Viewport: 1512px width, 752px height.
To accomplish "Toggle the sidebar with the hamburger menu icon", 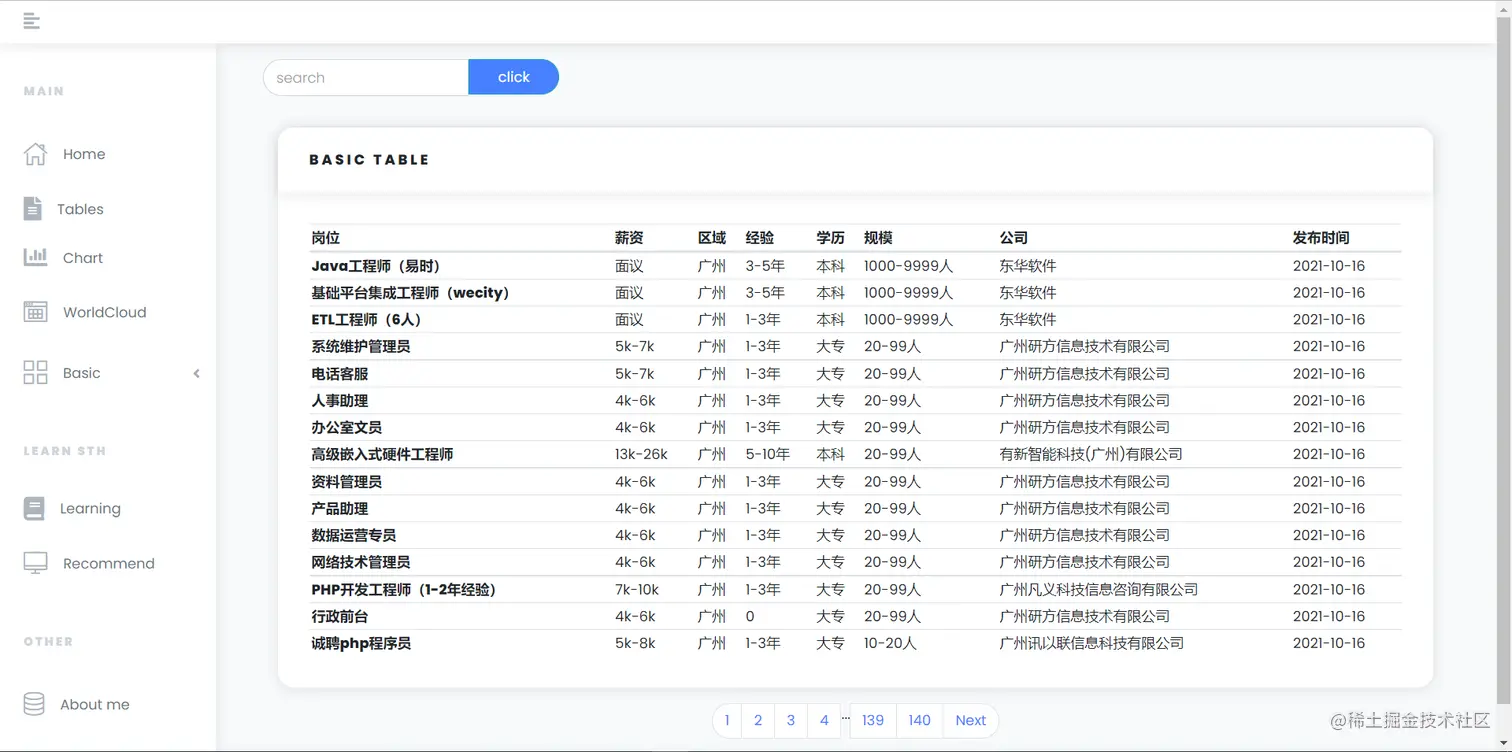I will tap(31, 20).
